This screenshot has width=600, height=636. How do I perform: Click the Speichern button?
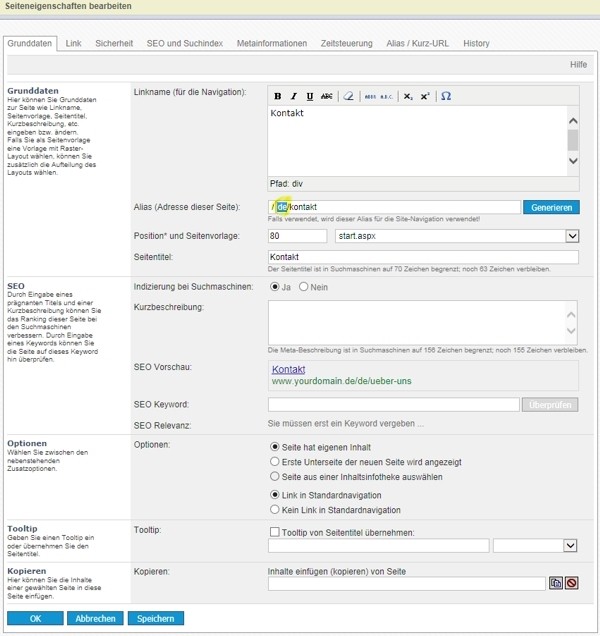(156, 618)
